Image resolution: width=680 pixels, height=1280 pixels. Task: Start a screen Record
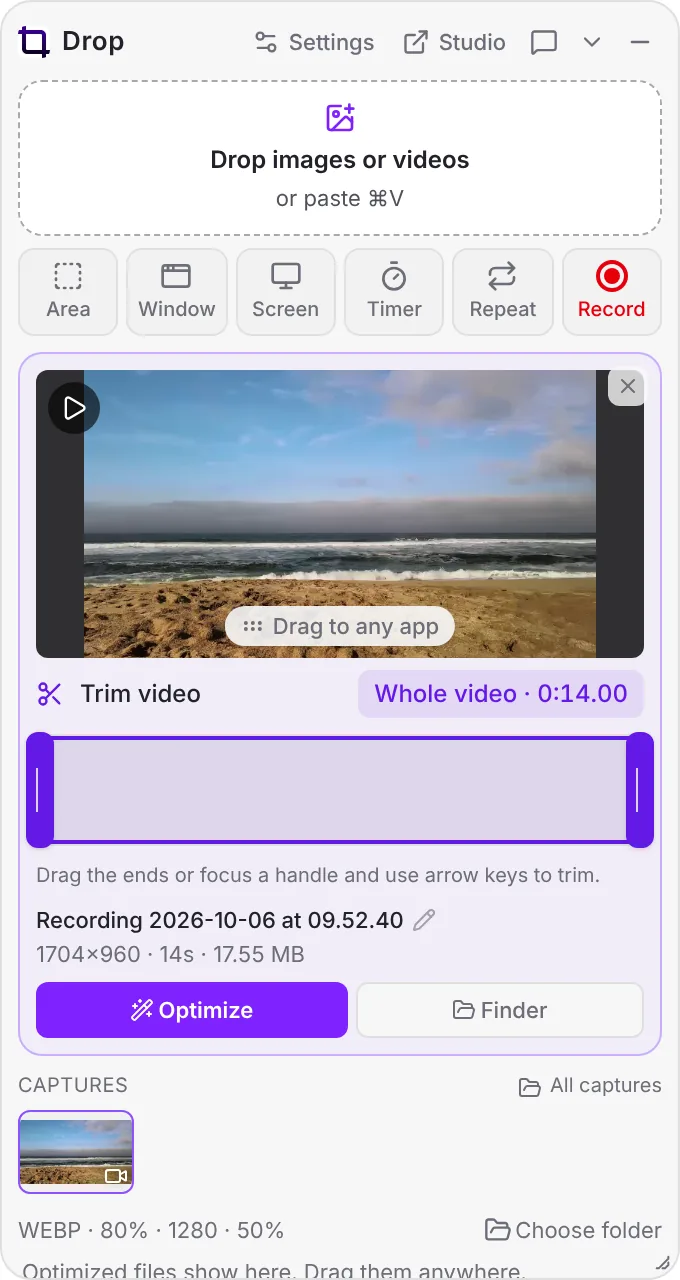612,291
